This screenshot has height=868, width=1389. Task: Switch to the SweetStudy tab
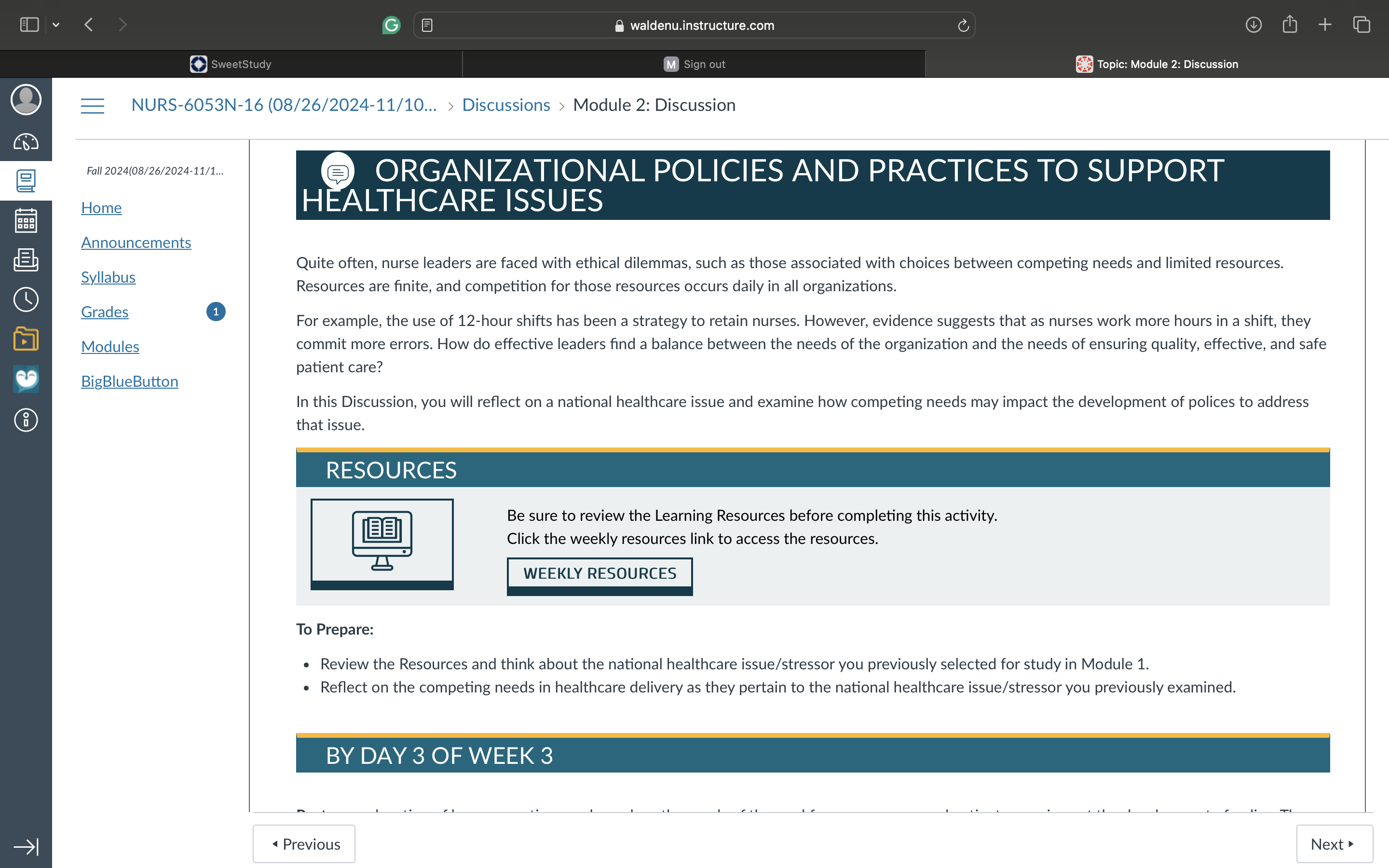click(231, 64)
